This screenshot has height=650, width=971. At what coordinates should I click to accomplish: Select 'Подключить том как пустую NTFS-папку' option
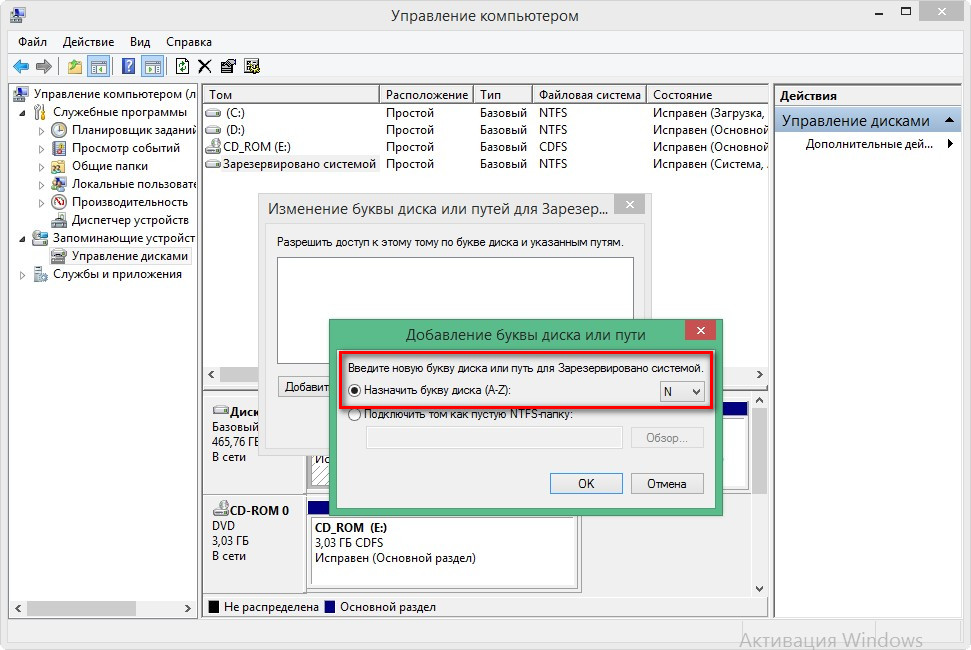pos(354,415)
